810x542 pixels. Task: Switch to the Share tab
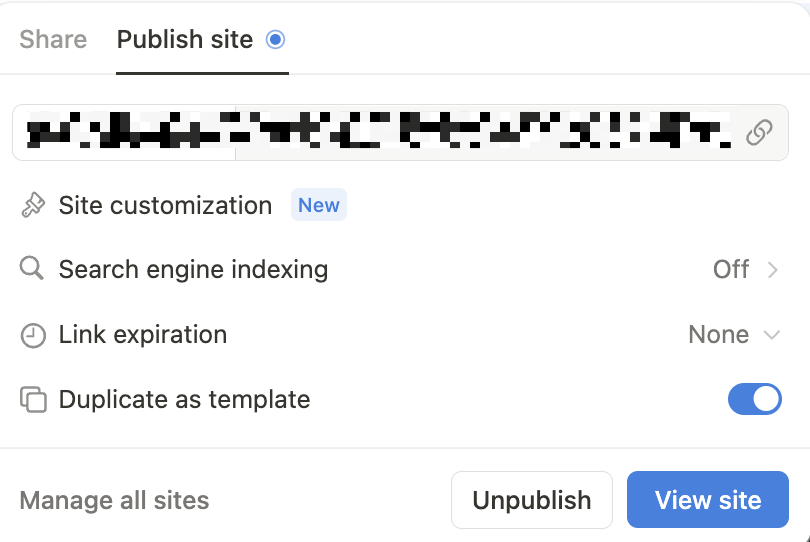point(53,40)
